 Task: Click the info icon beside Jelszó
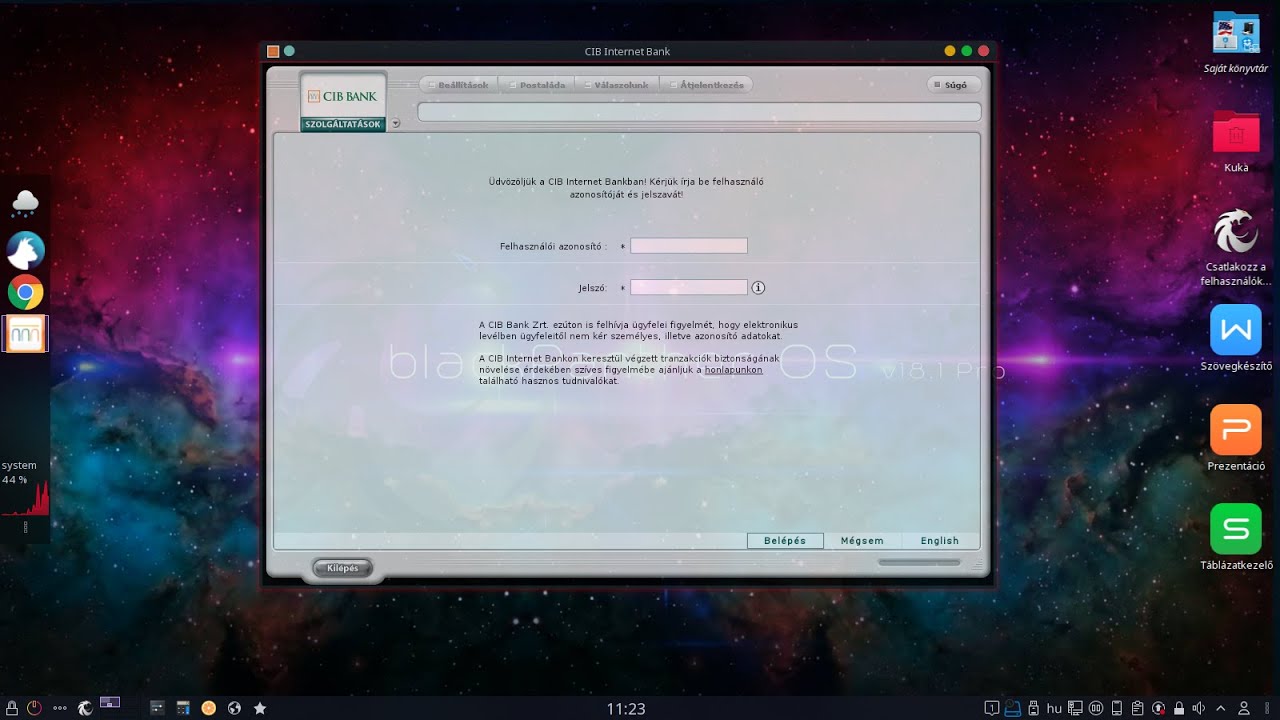tap(758, 288)
